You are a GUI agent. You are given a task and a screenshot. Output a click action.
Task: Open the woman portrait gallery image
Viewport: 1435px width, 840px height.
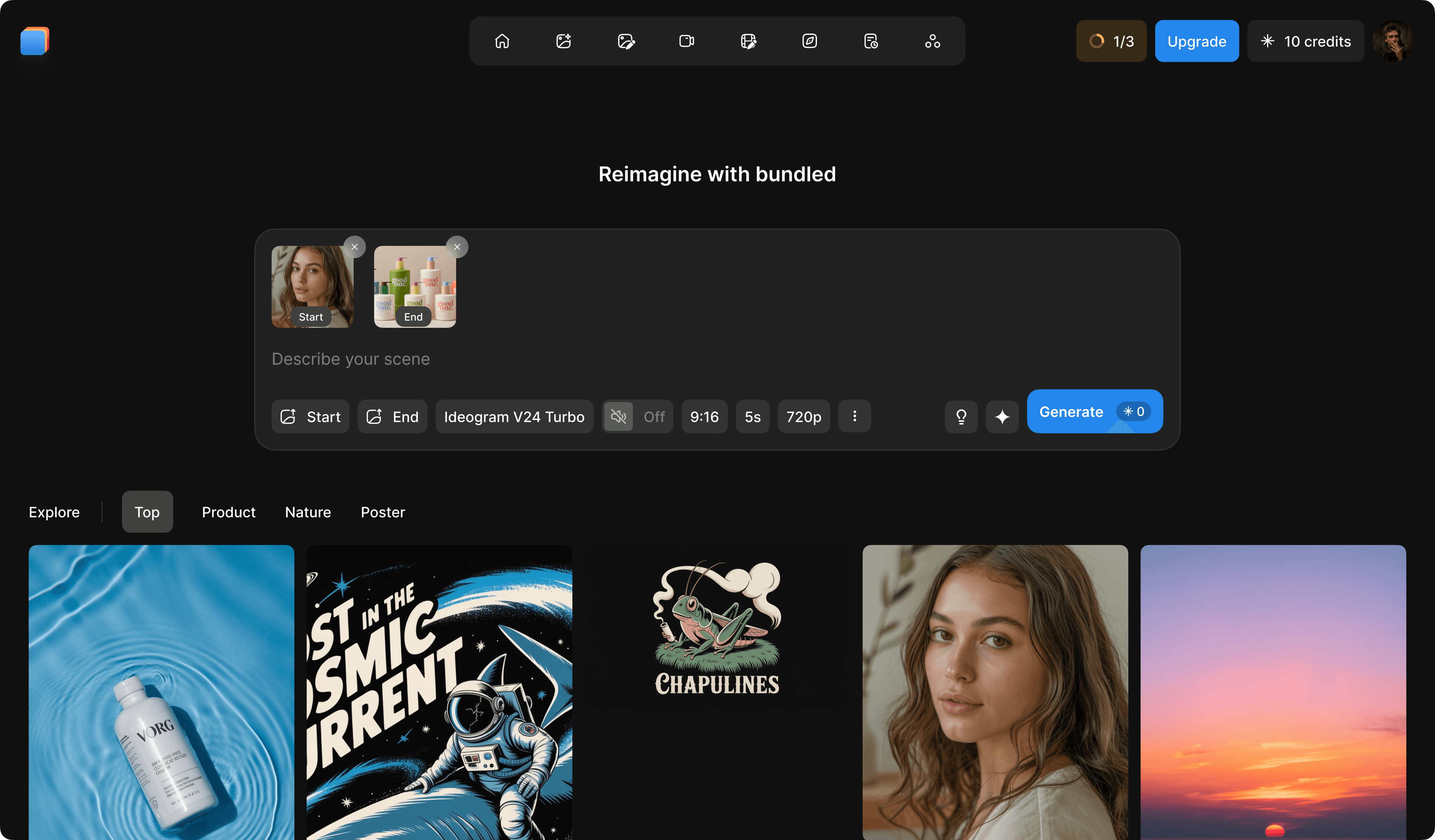coord(995,692)
